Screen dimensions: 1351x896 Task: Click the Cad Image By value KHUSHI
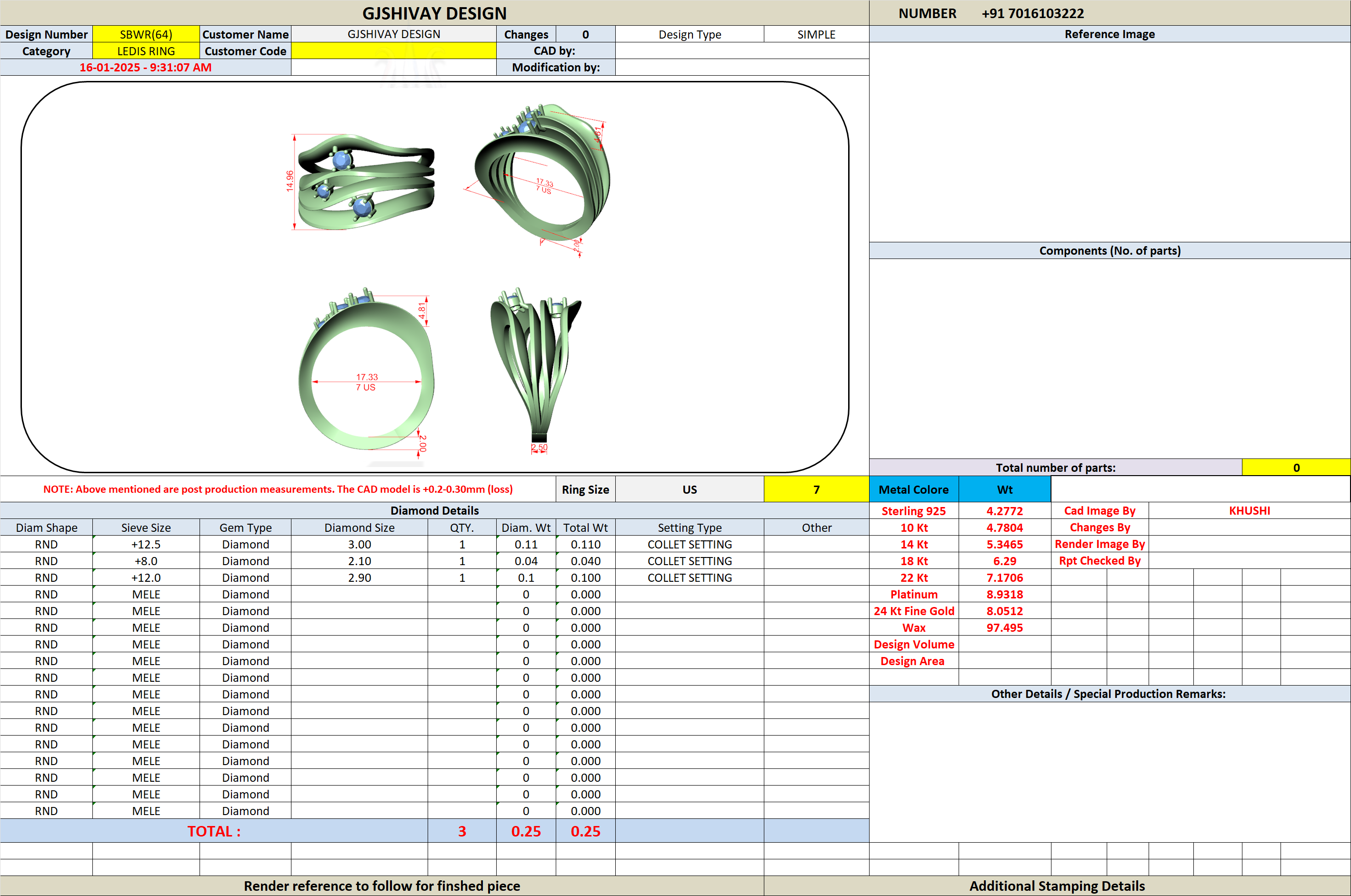pyautogui.click(x=1249, y=510)
